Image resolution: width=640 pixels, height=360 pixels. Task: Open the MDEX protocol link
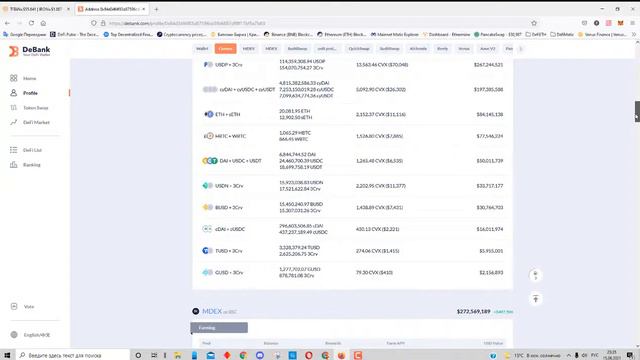click(212, 311)
